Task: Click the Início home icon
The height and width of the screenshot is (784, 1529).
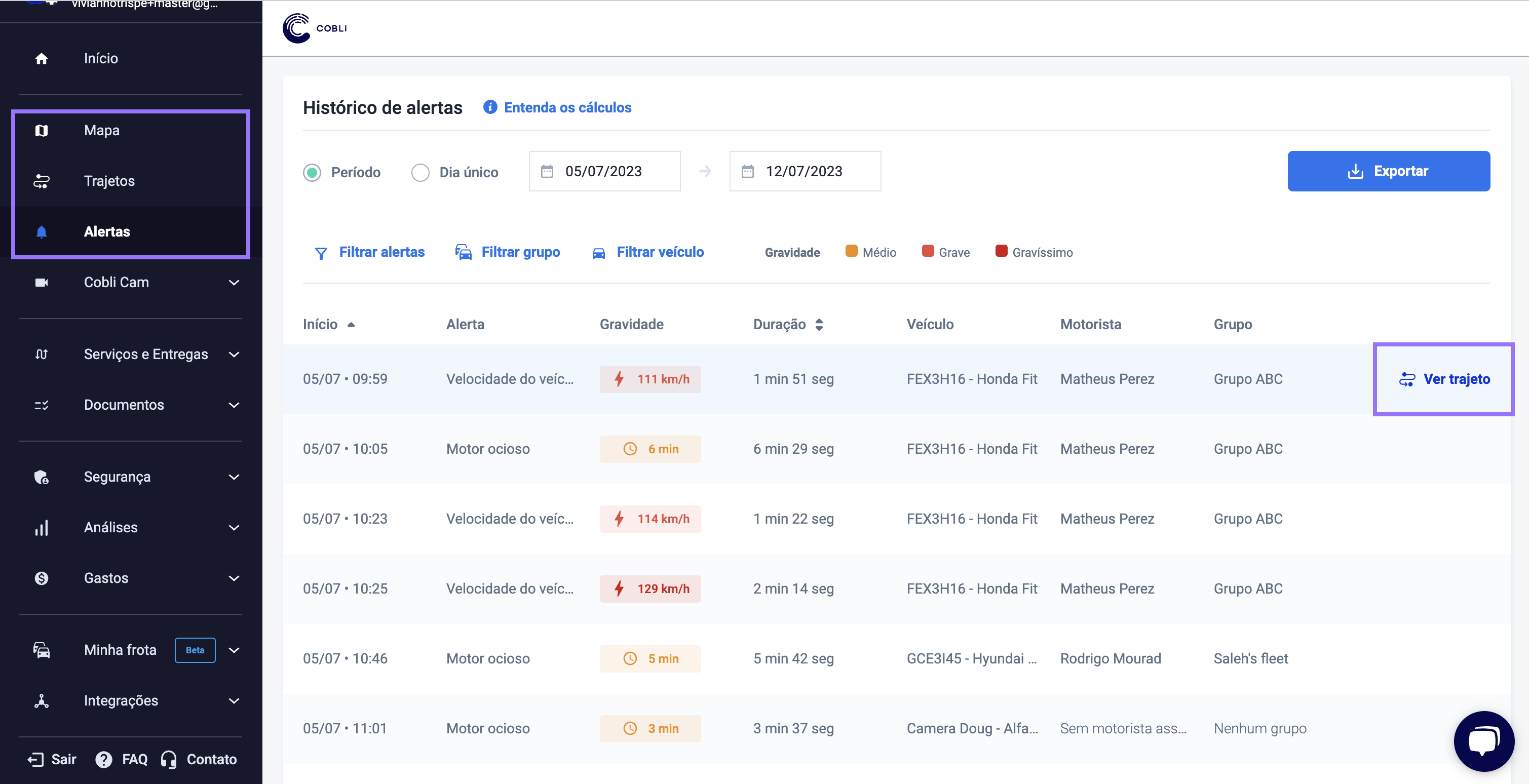Action: (x=41, y=58)
